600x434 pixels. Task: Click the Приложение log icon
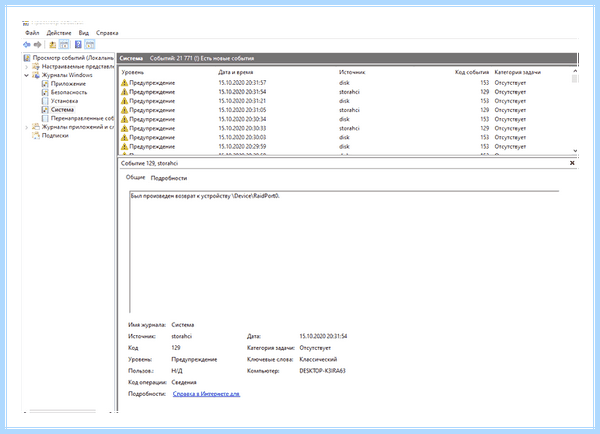click(x=45, y=84)
